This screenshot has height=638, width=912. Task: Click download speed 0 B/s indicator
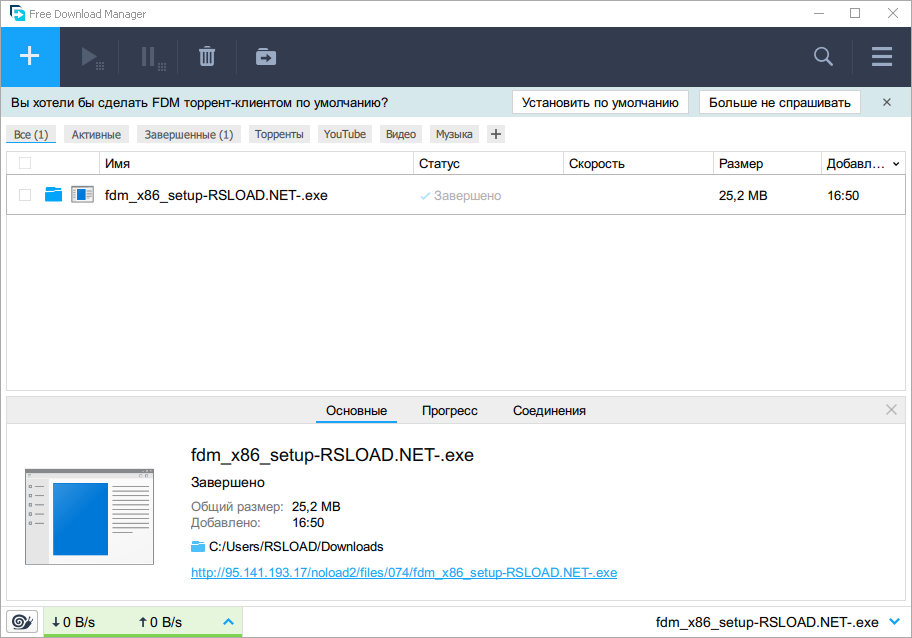73,622
